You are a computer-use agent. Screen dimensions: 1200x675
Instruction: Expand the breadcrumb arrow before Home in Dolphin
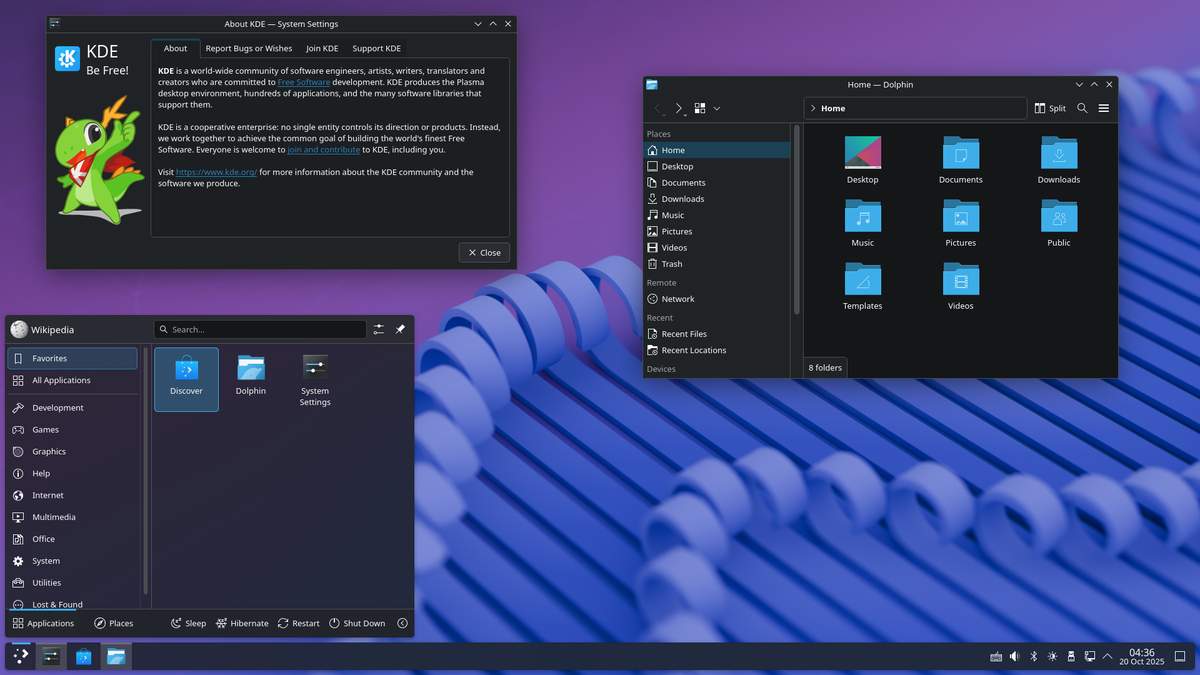coord(813,108)
